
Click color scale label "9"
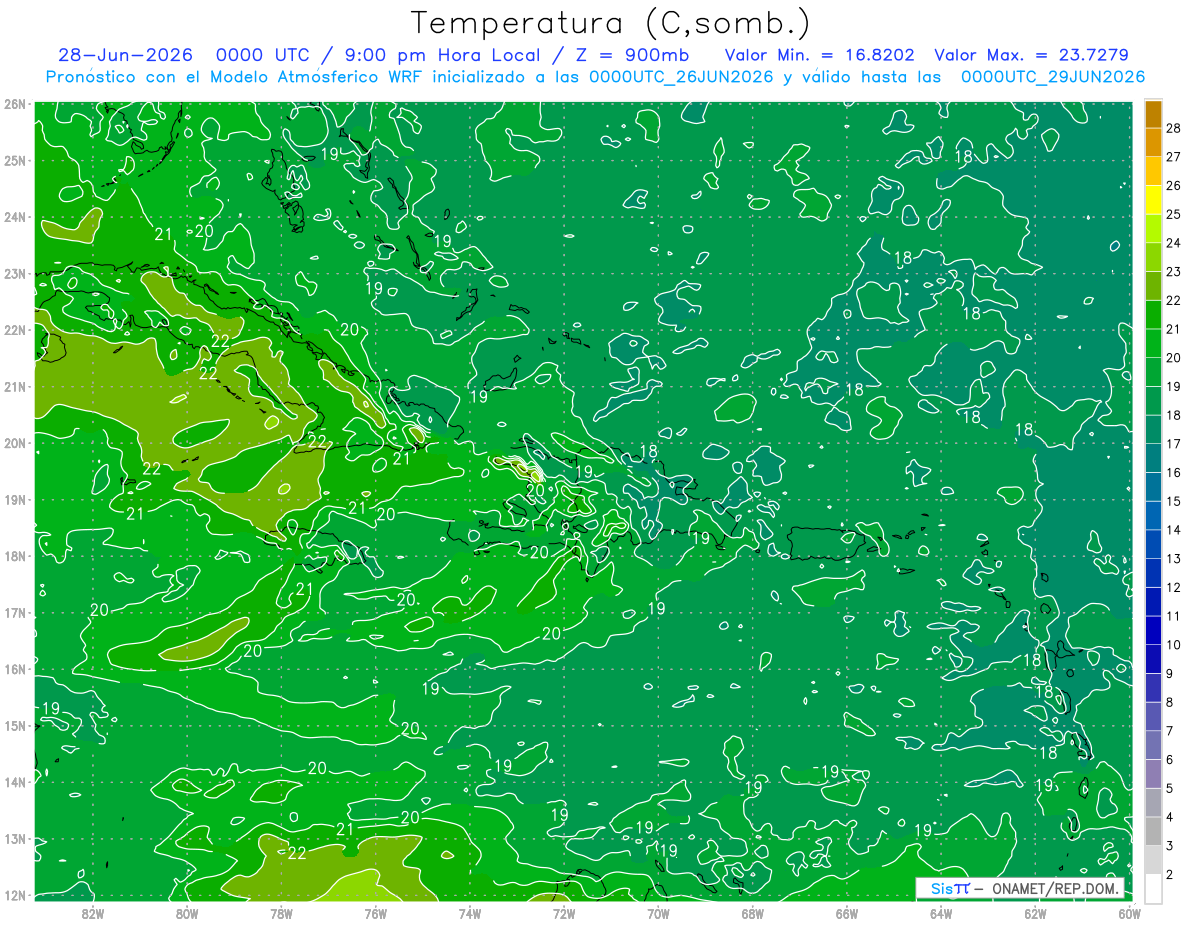pyautogui.click(x=1170, y=673)
